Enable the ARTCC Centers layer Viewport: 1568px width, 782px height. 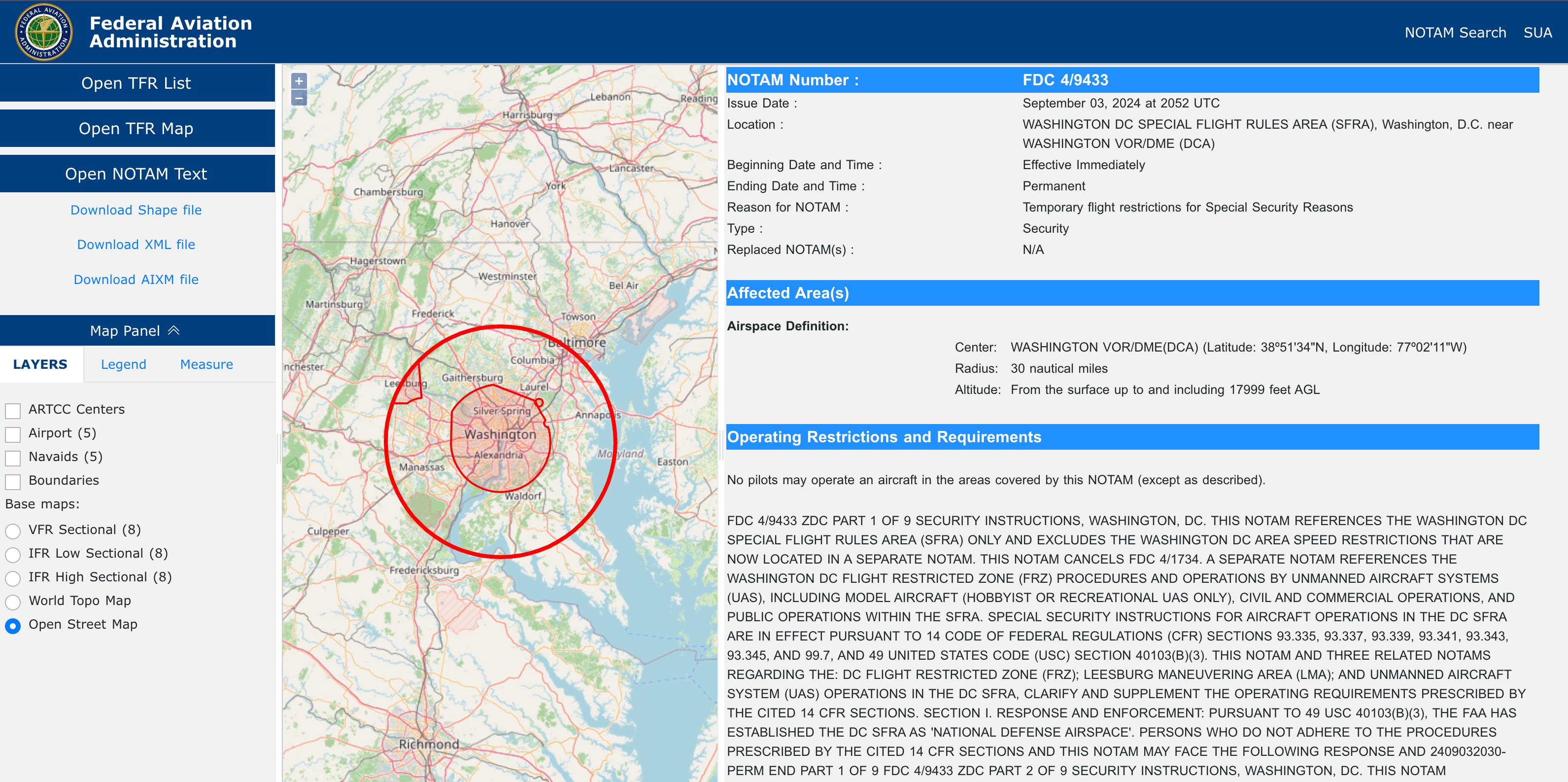click(x=13, y=410)
